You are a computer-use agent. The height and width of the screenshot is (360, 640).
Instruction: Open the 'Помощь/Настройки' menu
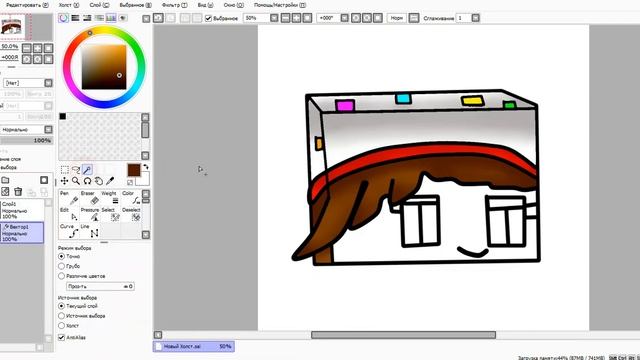[x=280, y=5]
